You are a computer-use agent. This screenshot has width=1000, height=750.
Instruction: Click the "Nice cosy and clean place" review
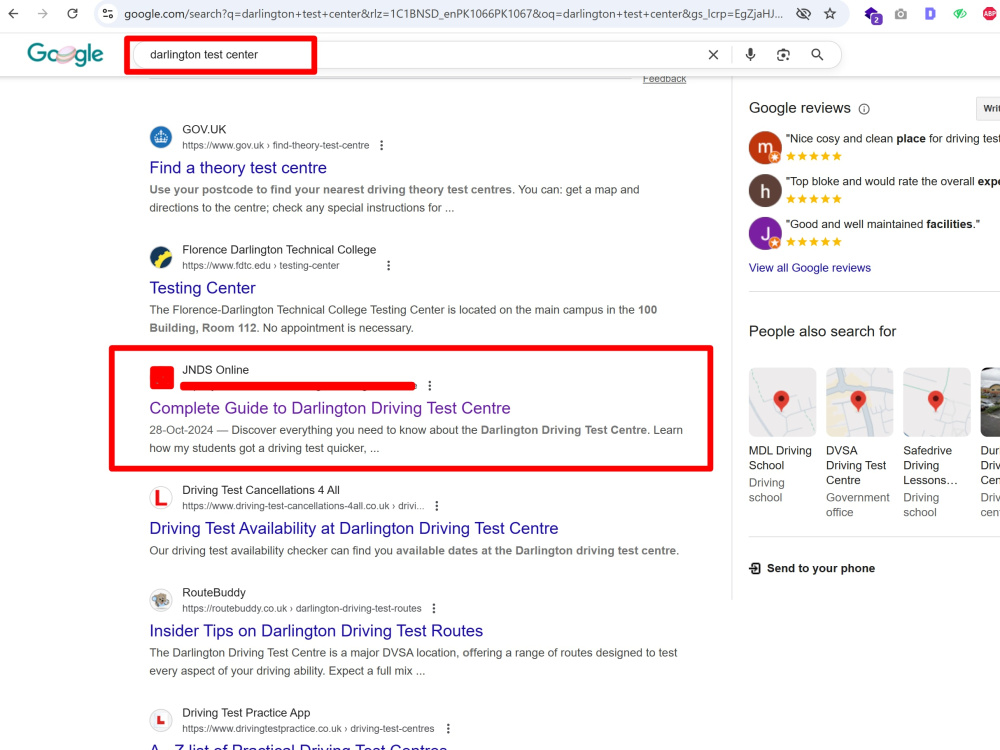(892, 138)
